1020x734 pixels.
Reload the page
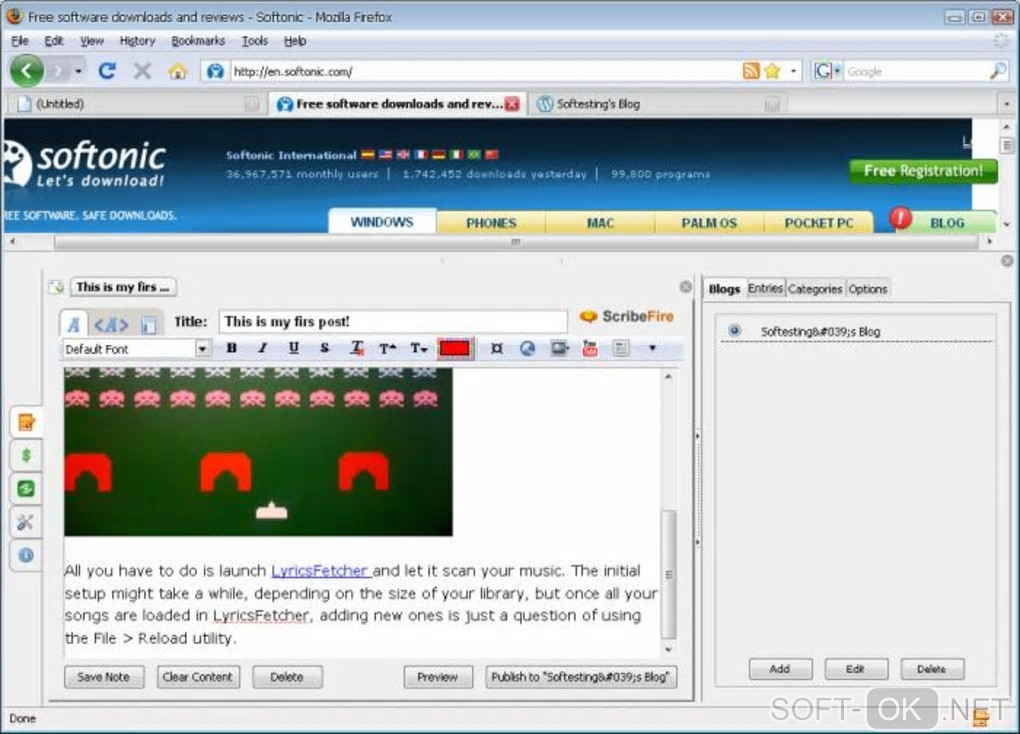(107, 70)
